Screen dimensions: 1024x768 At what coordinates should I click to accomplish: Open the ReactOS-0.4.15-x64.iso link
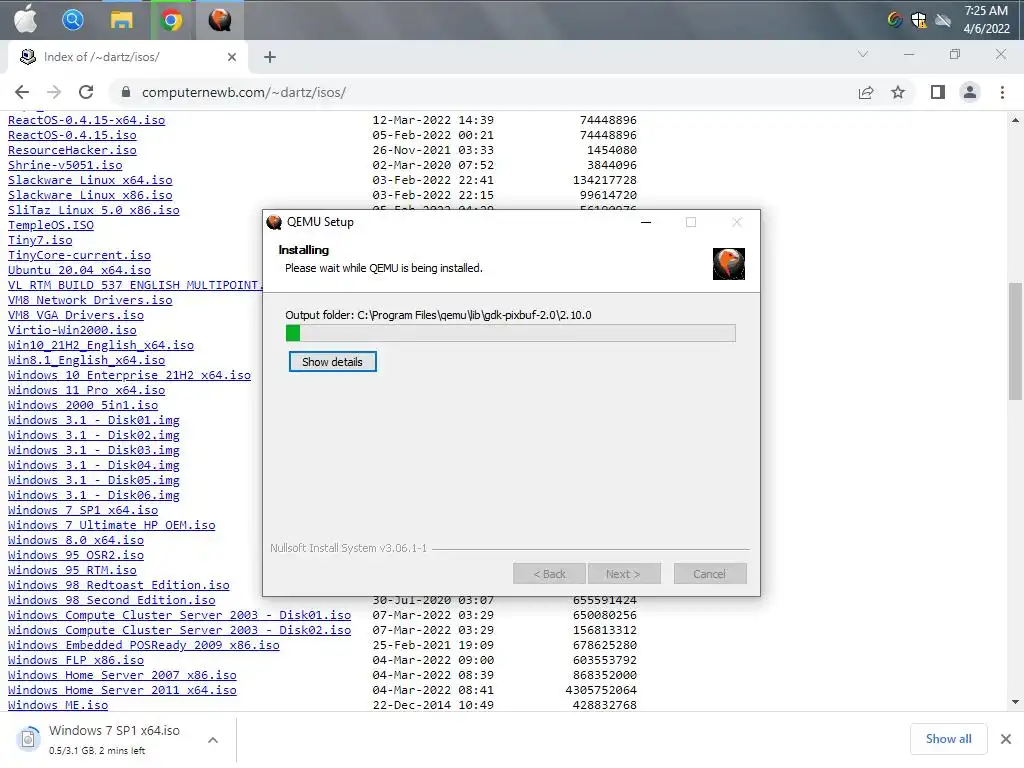[x=86, y=120]
